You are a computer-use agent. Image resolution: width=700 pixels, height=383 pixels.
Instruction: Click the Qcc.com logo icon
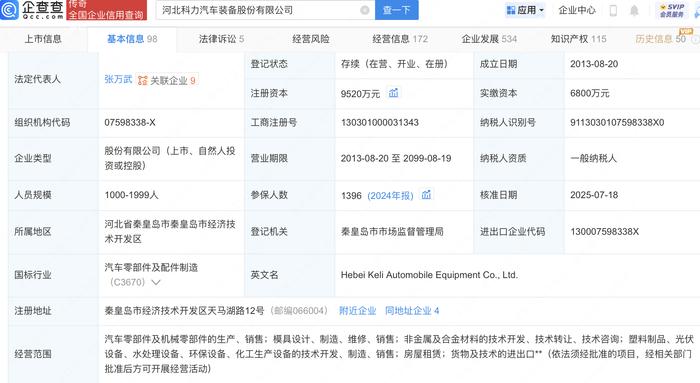9,10
